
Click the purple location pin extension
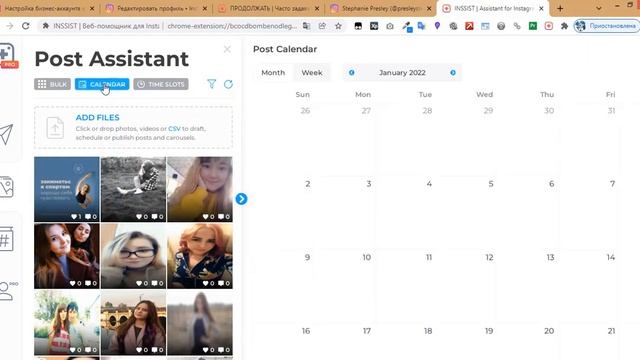tap(437, 26)
